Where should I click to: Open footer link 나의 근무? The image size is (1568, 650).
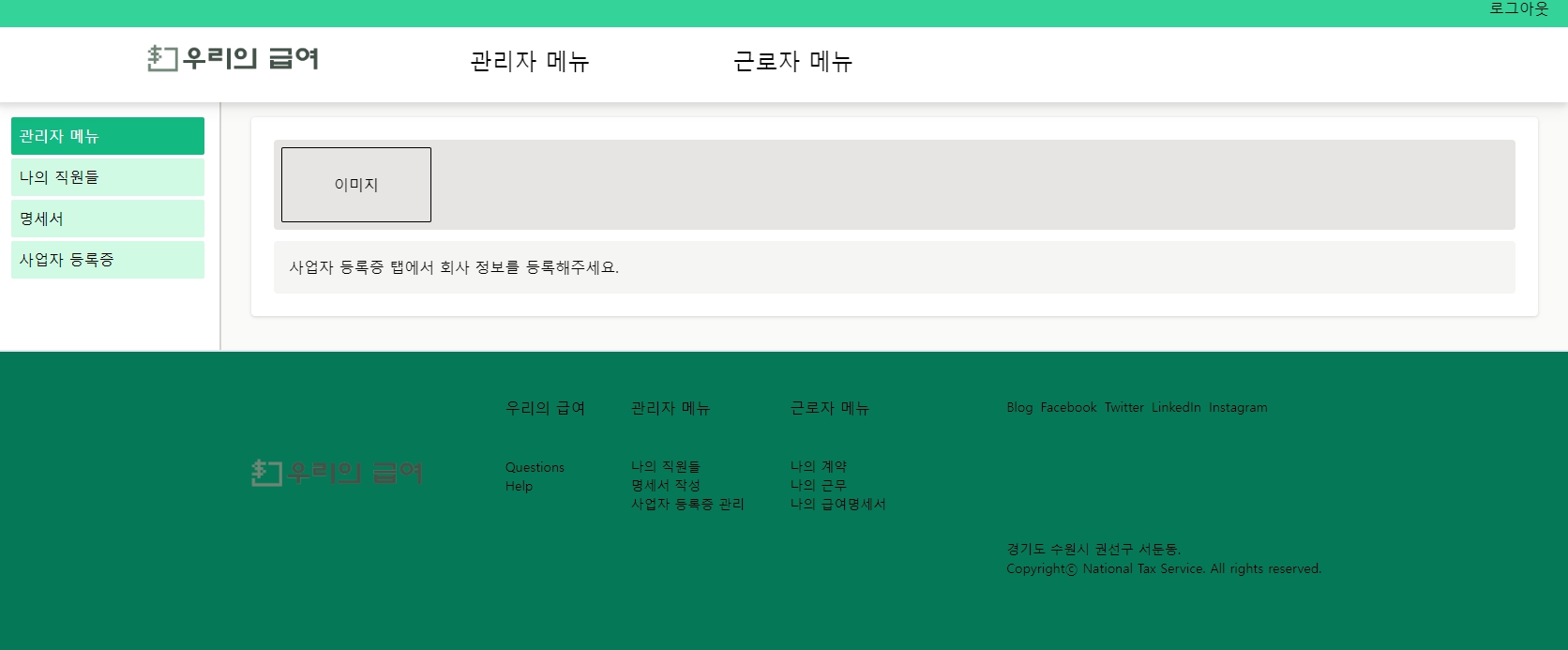click(x=819, y=485)
